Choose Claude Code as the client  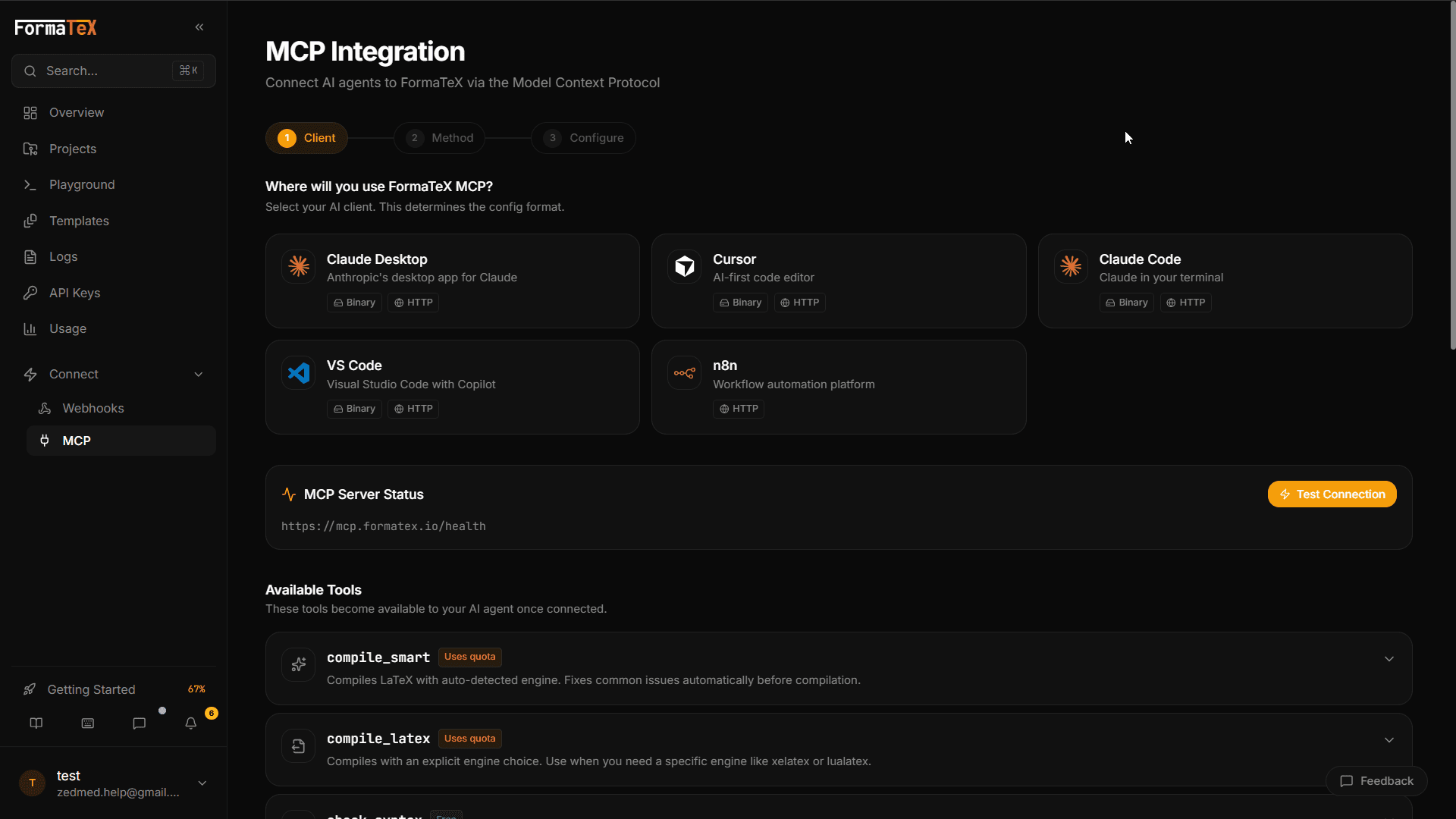[1225, 281]
